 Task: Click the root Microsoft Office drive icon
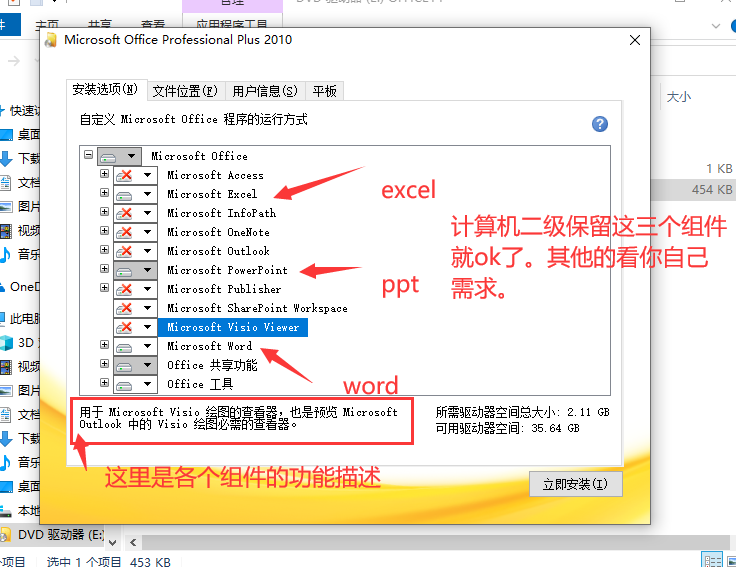pos(108,157)
